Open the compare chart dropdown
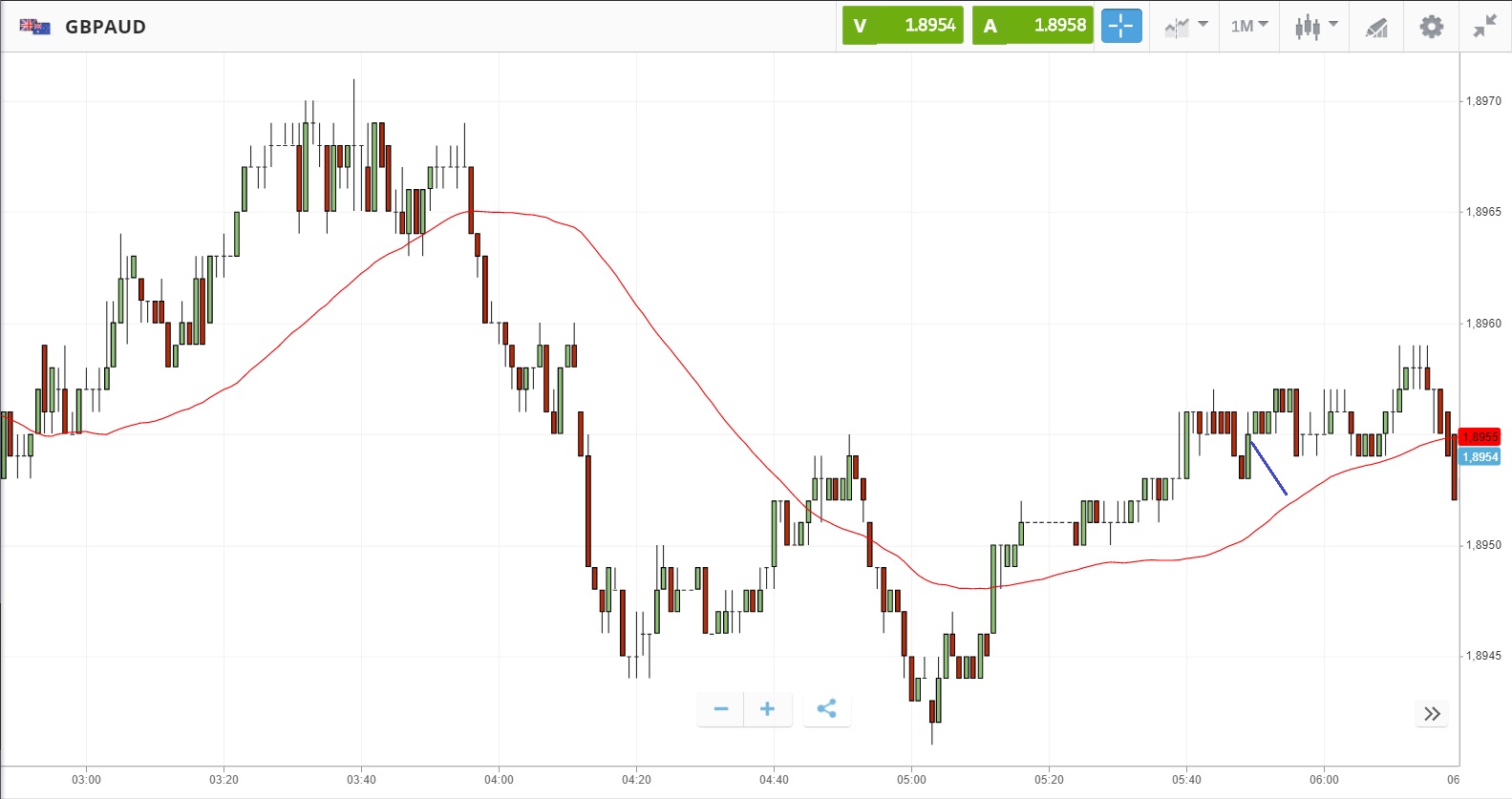 [1185, 26]
